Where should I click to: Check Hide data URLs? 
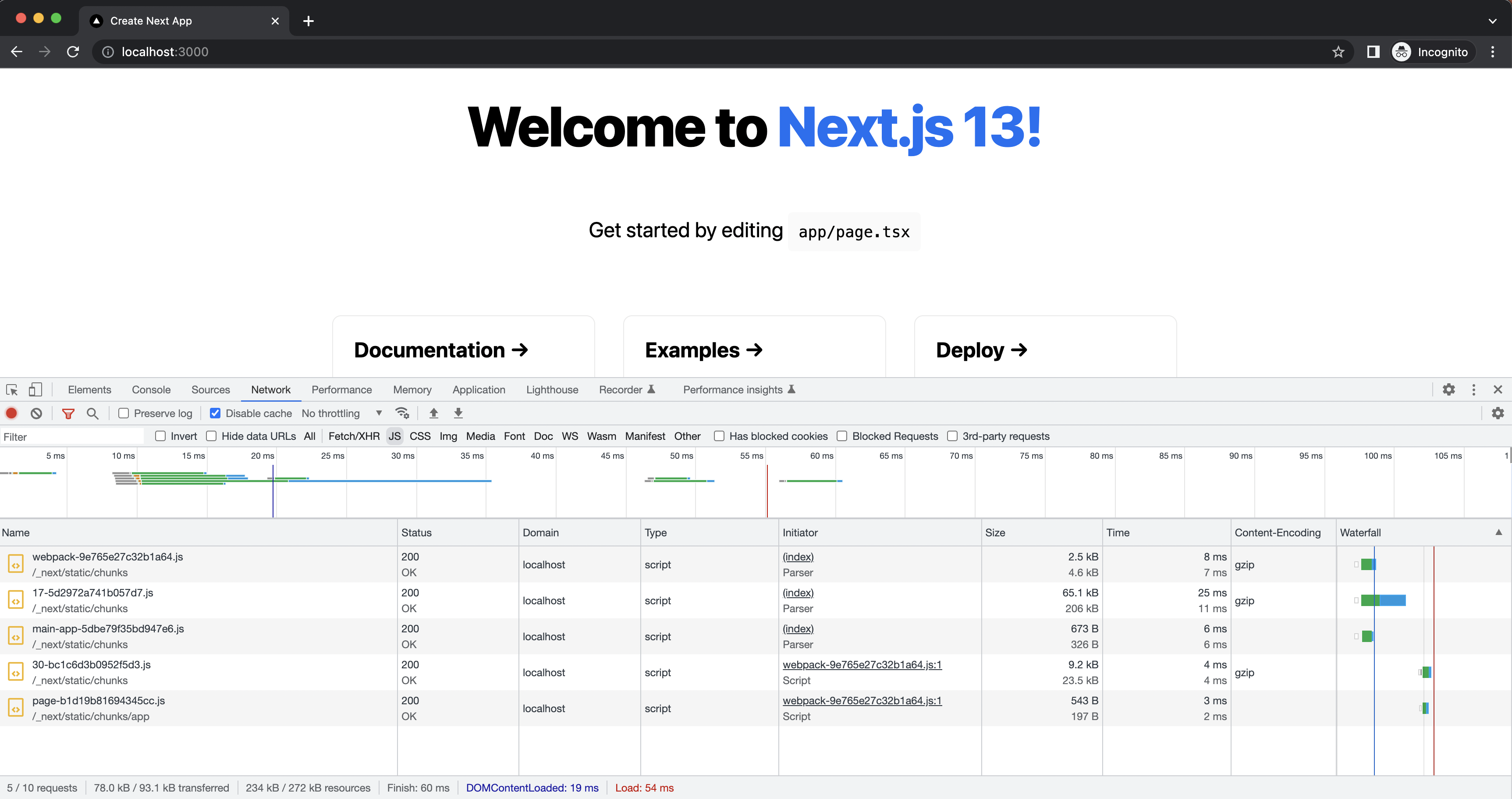[x=211, y=436]
